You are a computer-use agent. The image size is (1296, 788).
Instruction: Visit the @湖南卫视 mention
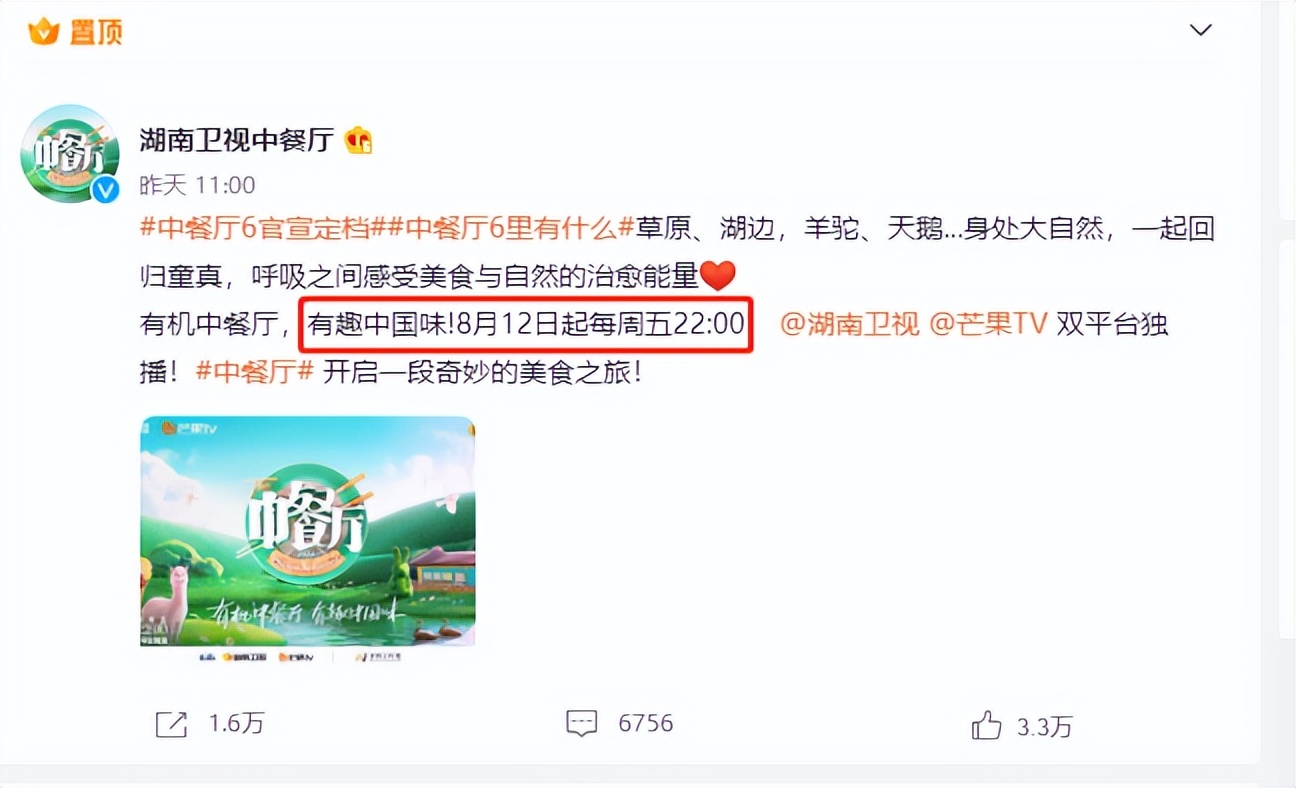point(849,324)
